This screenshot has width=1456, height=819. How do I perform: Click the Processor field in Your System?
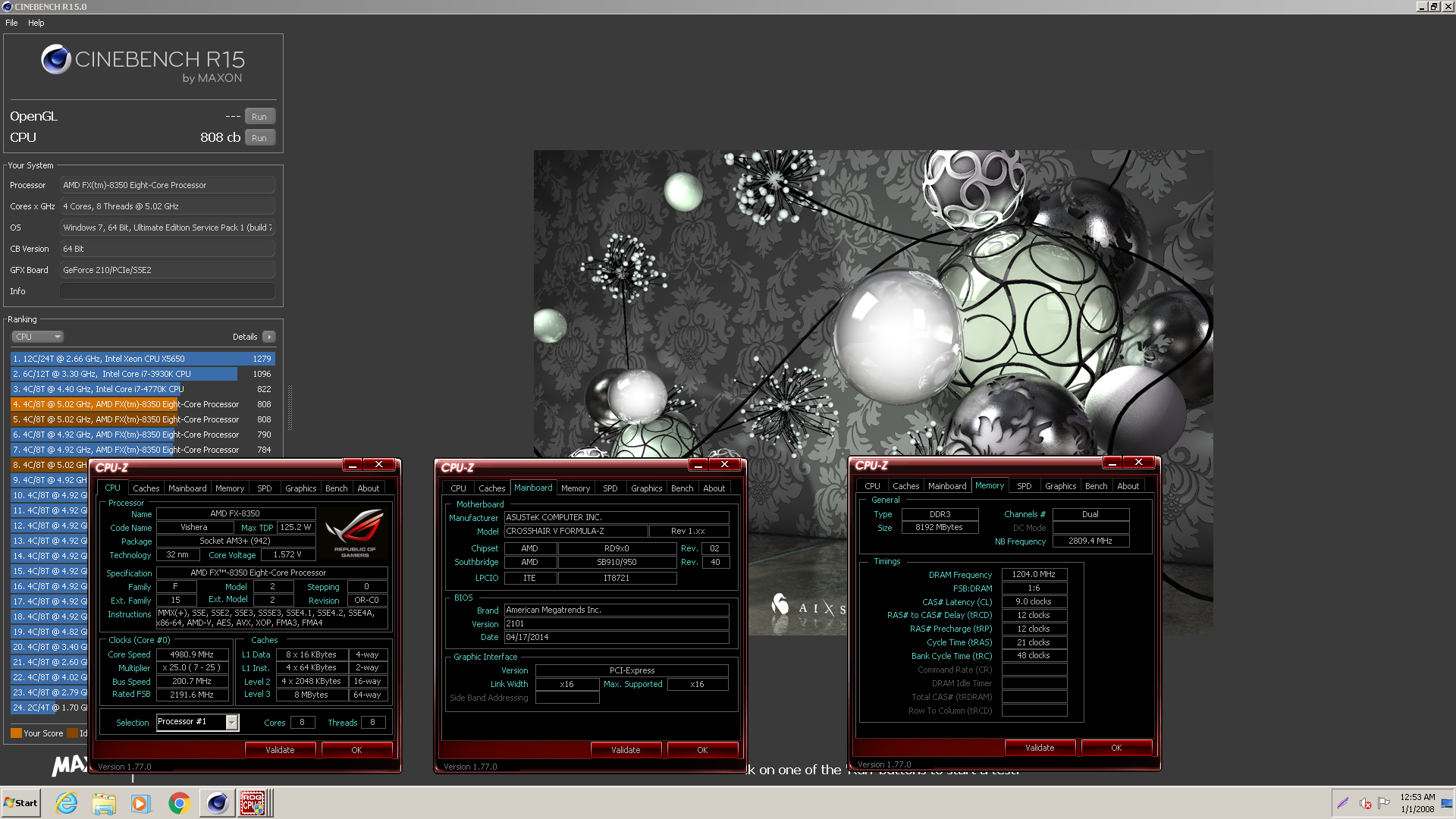[168, 185]
